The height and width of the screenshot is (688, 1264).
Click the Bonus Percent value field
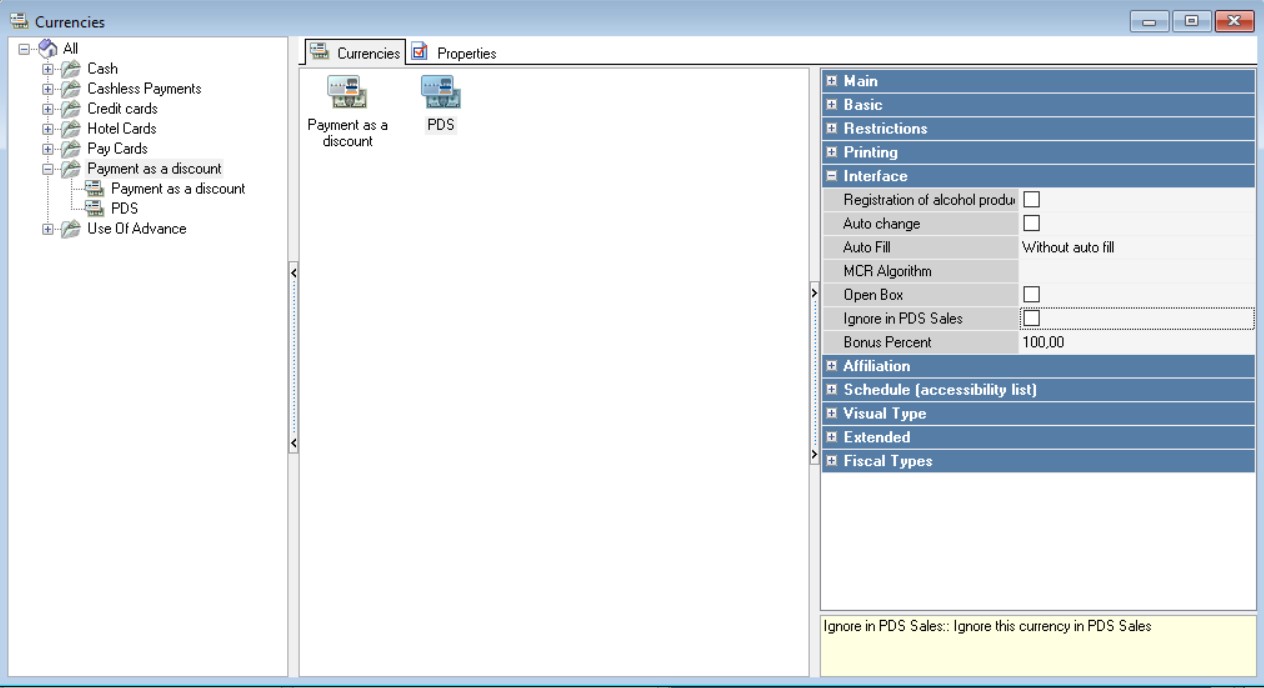(1135, 342)
